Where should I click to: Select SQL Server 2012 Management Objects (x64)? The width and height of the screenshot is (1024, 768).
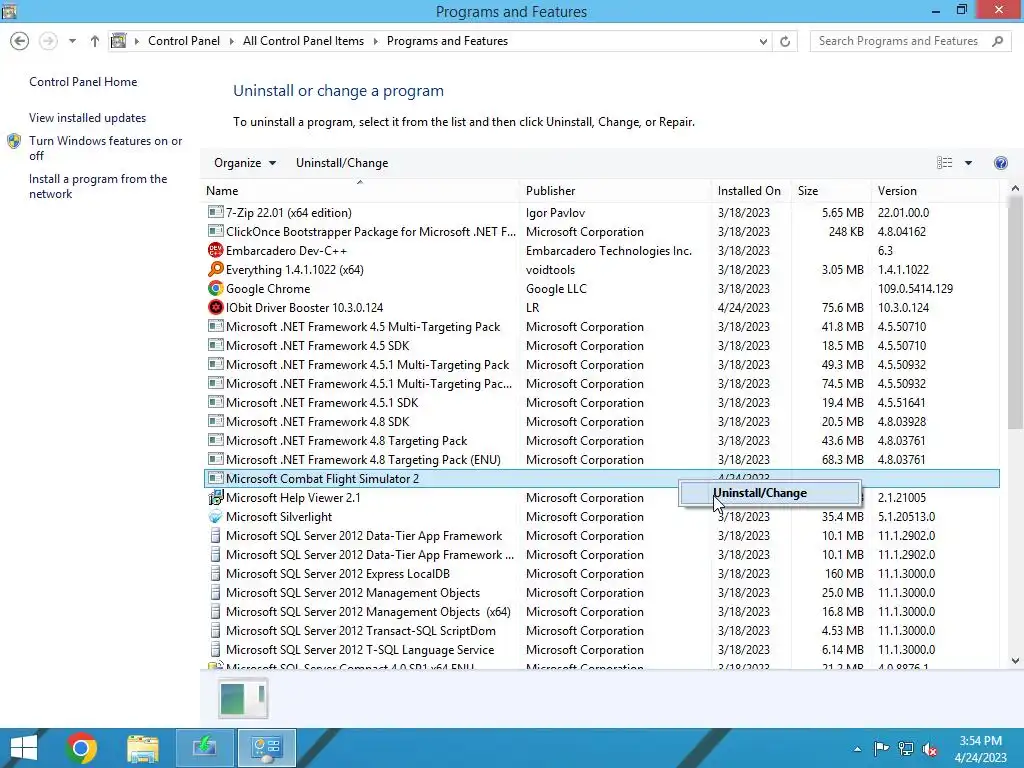(x=601, y=611)
